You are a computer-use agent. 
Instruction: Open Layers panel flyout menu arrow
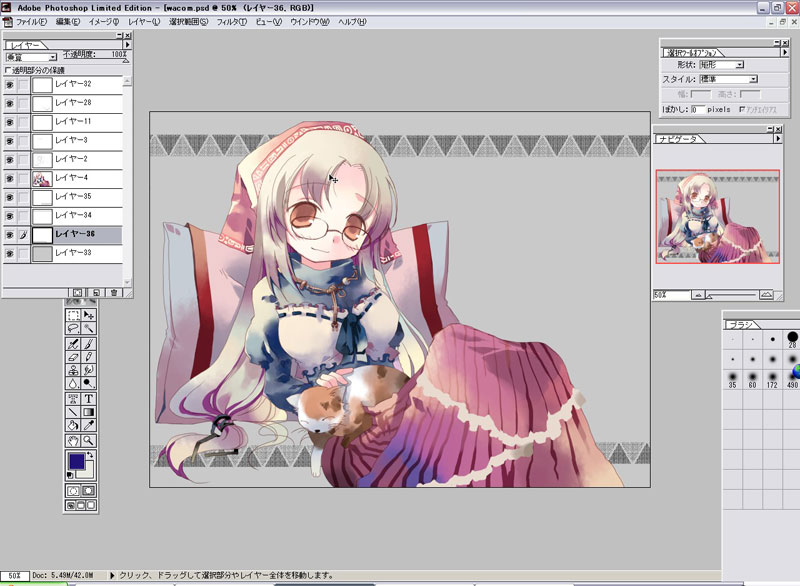tap(128, 45)
